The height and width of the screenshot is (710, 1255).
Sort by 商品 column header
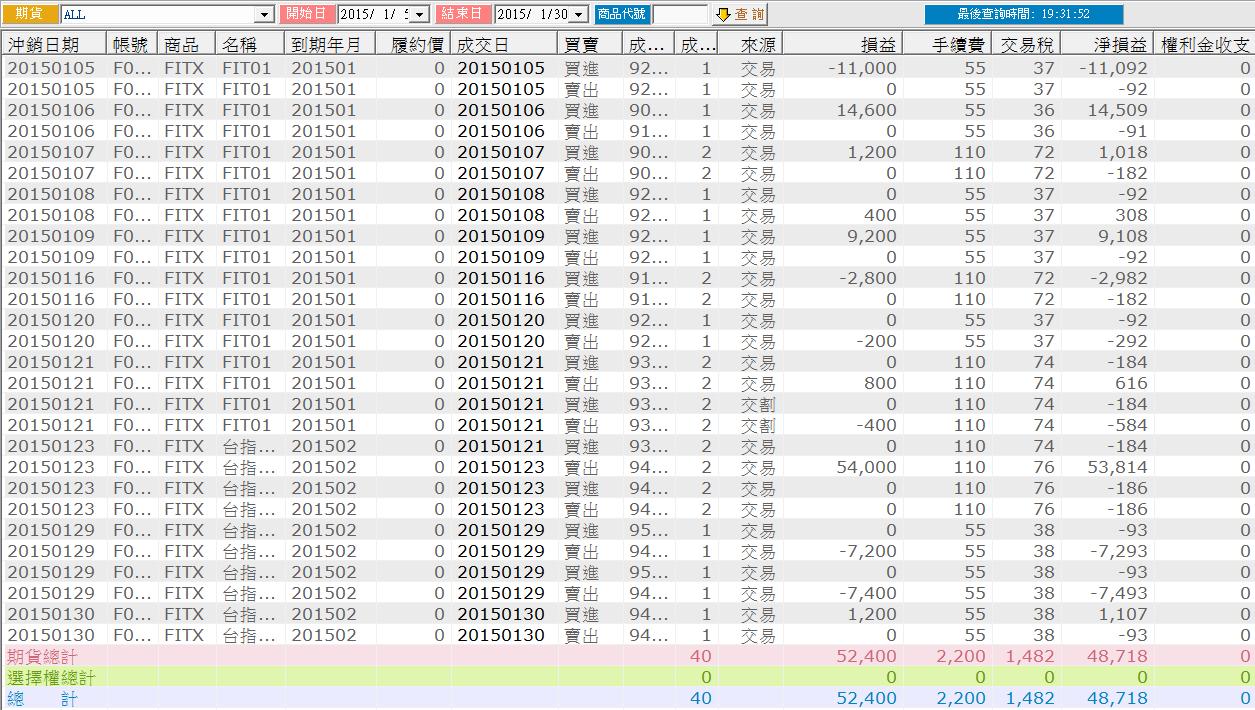pyautogui.click(x=187, y=44)
